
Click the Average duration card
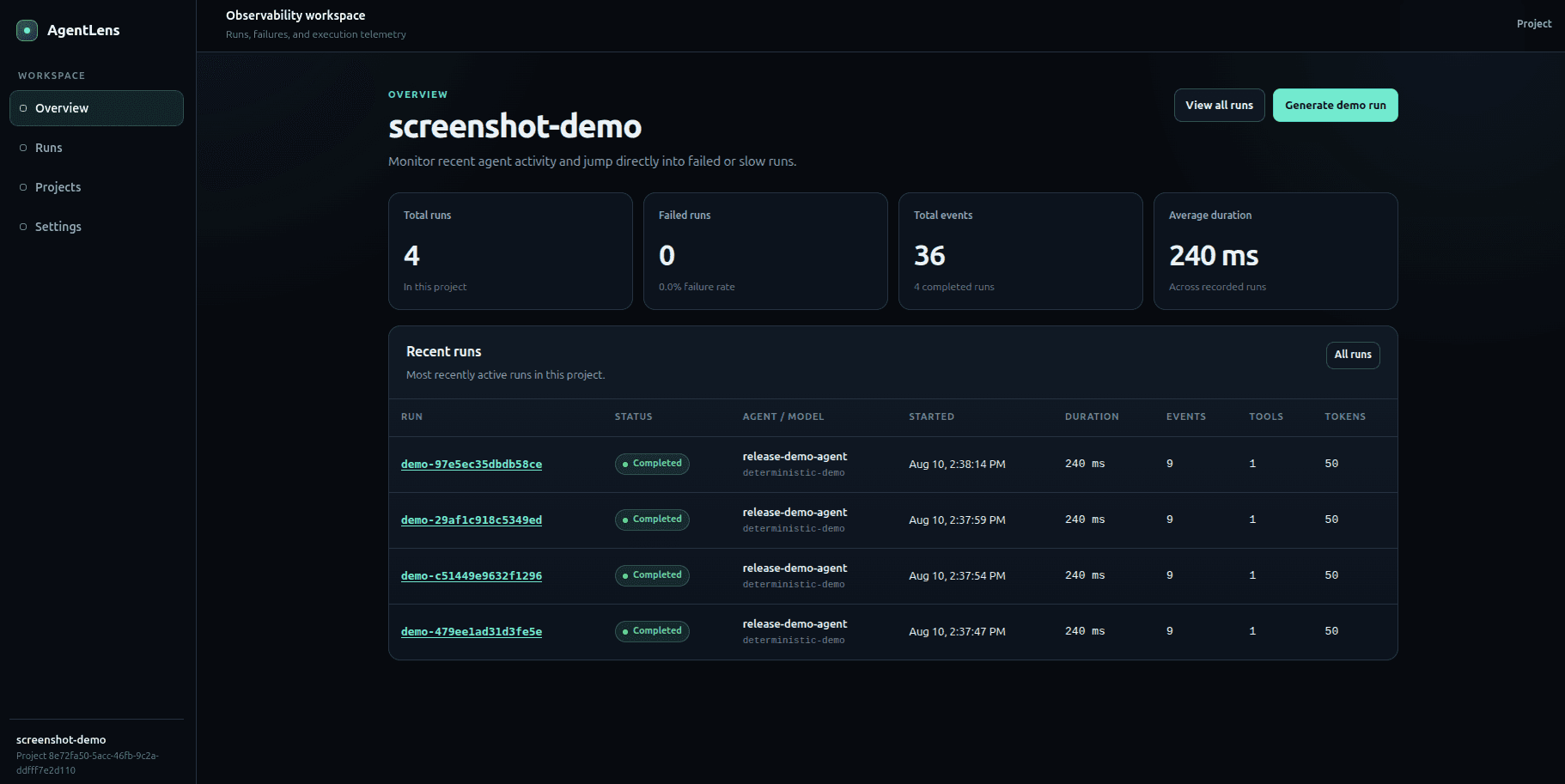tap(1276, 251)
